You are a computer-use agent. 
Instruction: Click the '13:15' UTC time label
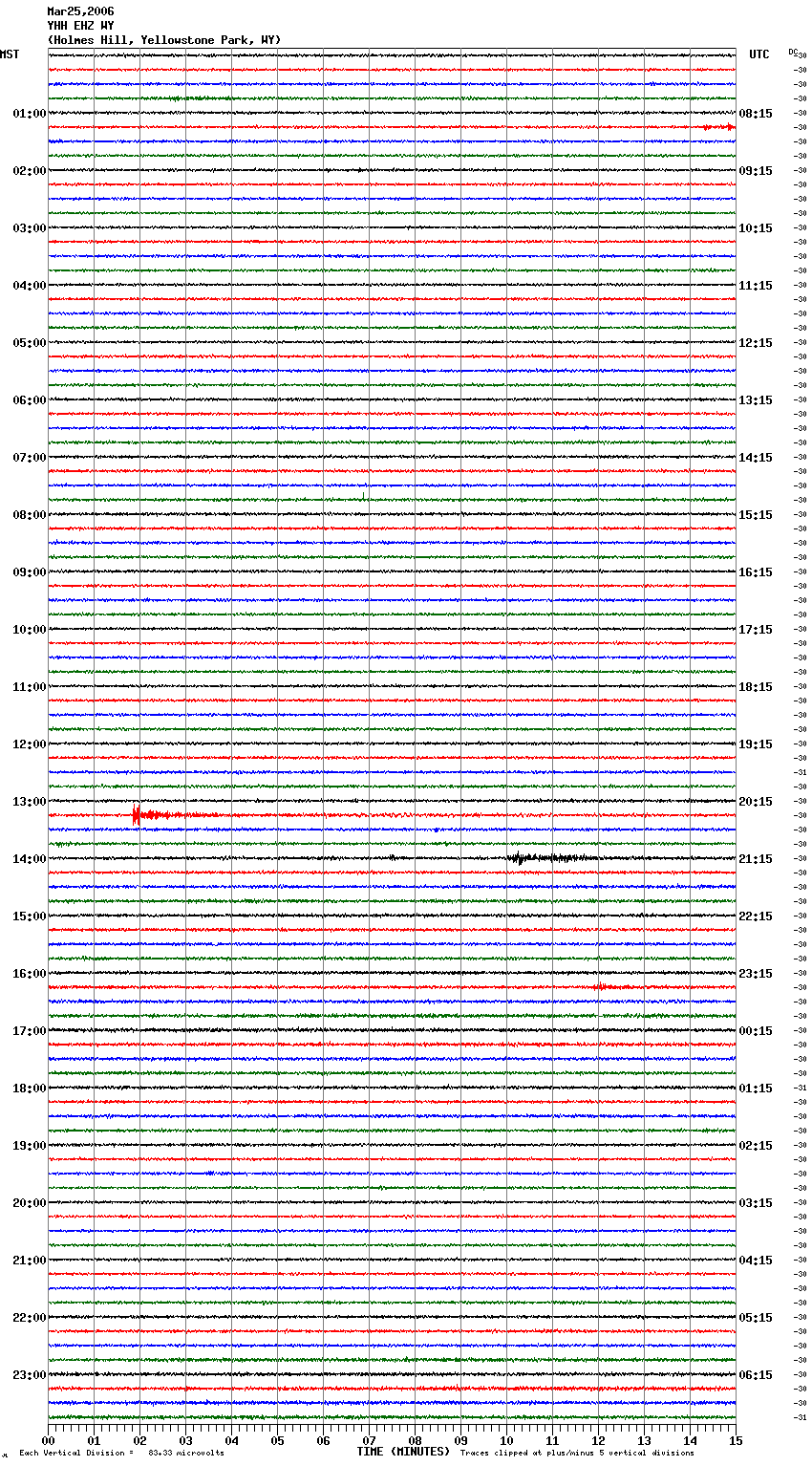[x=756, y=400]
